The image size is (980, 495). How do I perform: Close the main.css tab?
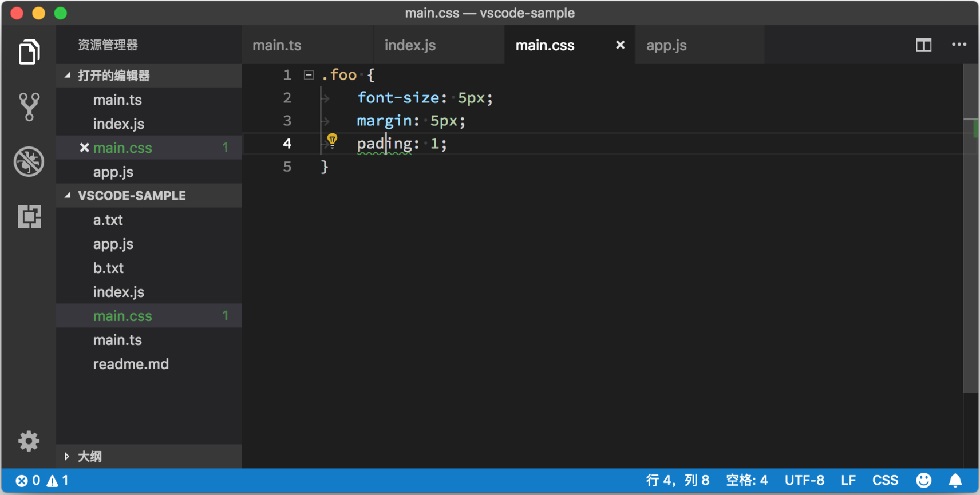[620, 45]
